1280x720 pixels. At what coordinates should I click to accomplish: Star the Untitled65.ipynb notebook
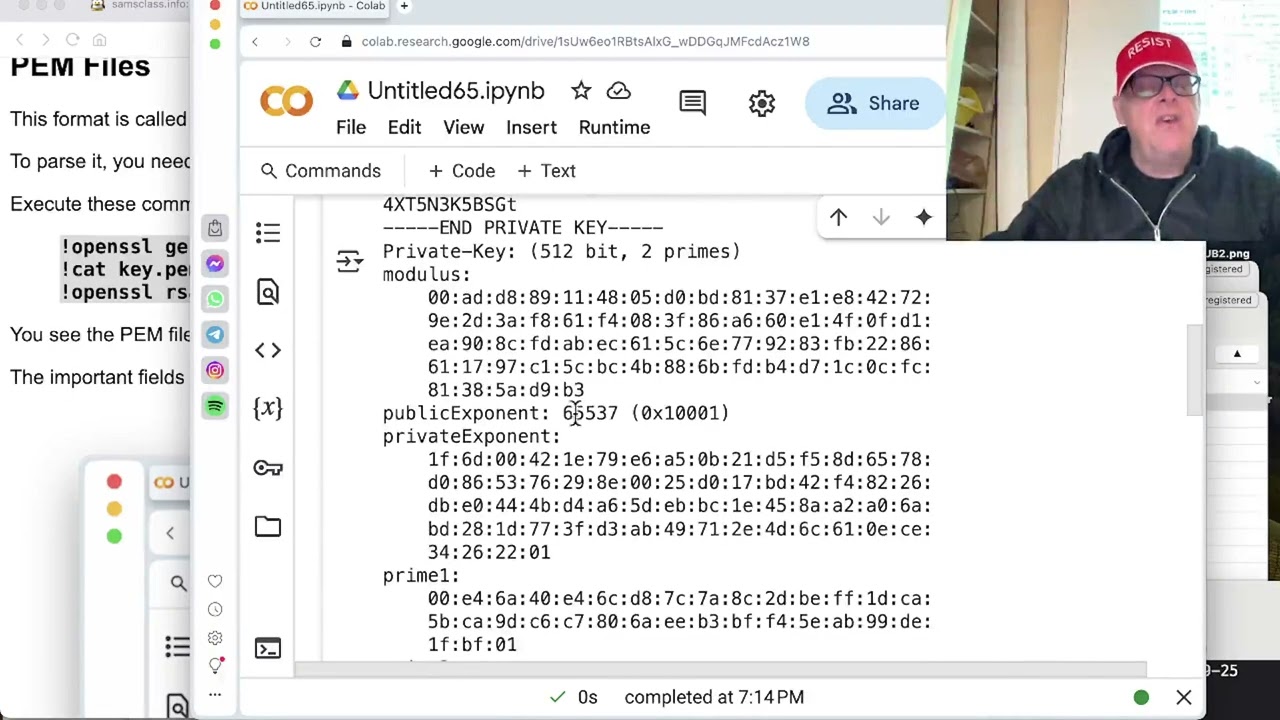coord(581,91)
